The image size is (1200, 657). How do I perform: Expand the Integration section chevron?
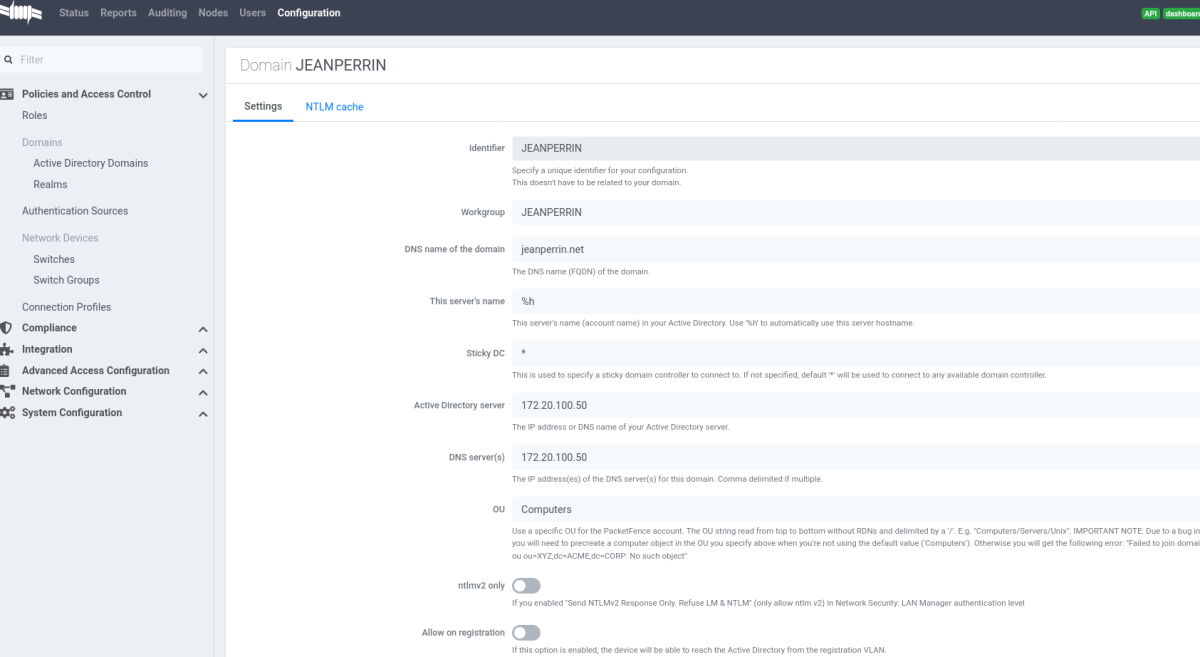pos(203,350)
